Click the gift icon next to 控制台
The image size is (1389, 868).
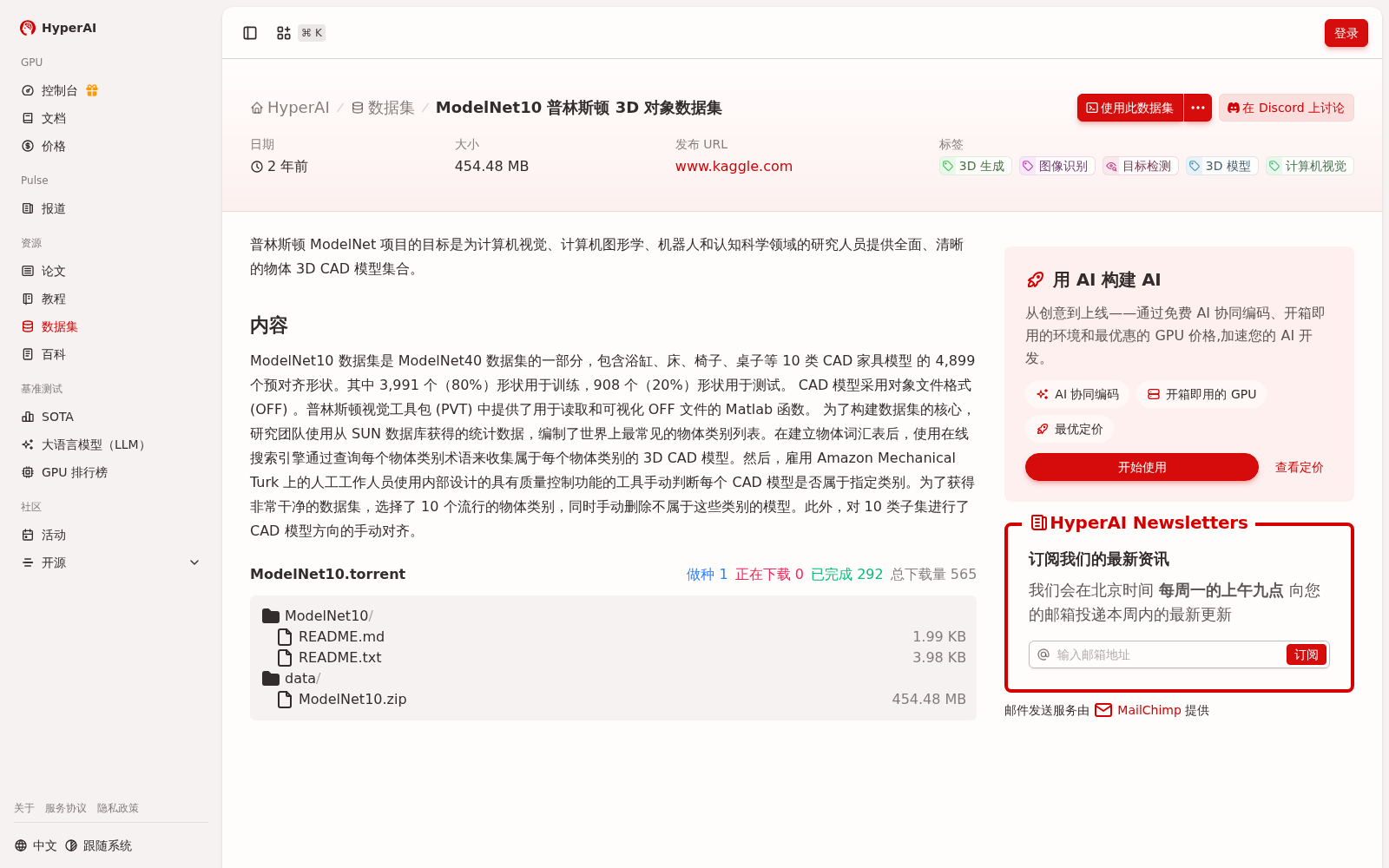[x=92, y=90]
